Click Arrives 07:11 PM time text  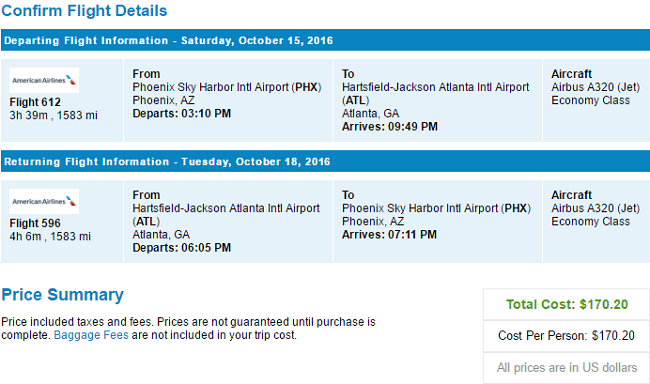click(389, 235)
